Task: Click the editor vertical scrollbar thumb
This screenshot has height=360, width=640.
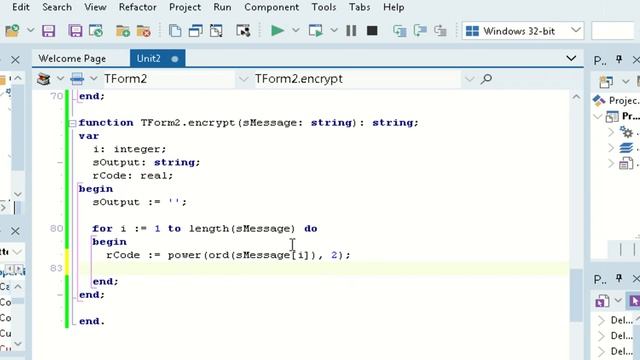Action: (576, 295)
